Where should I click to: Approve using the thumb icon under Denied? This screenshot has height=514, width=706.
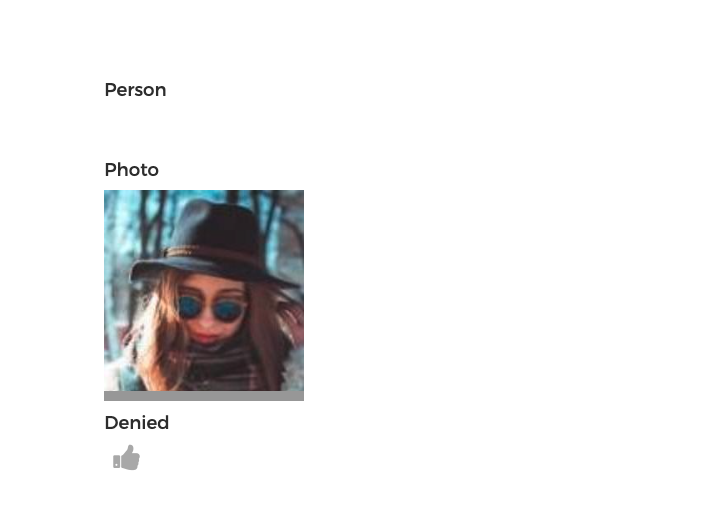click(127, 458)
